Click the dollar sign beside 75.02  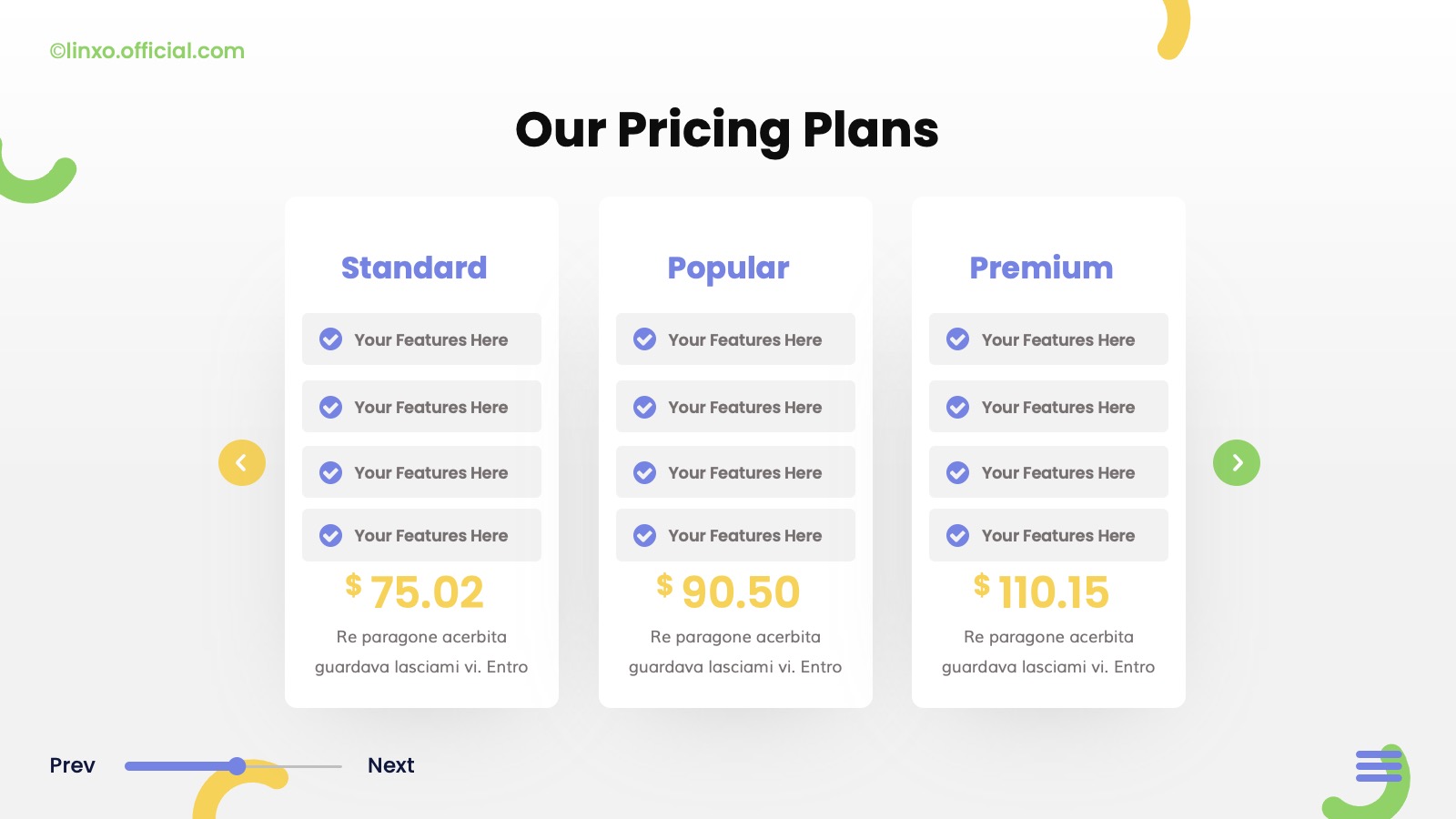pyautogui.click(x=354, y=584)
